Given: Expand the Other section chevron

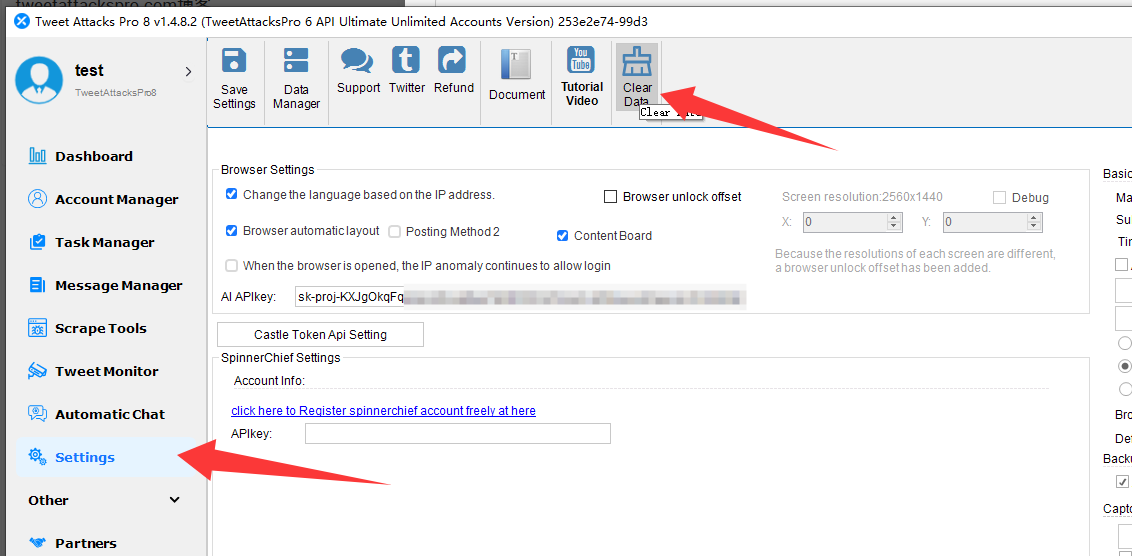Looking at the screenshot, I should tap(174, 500).
